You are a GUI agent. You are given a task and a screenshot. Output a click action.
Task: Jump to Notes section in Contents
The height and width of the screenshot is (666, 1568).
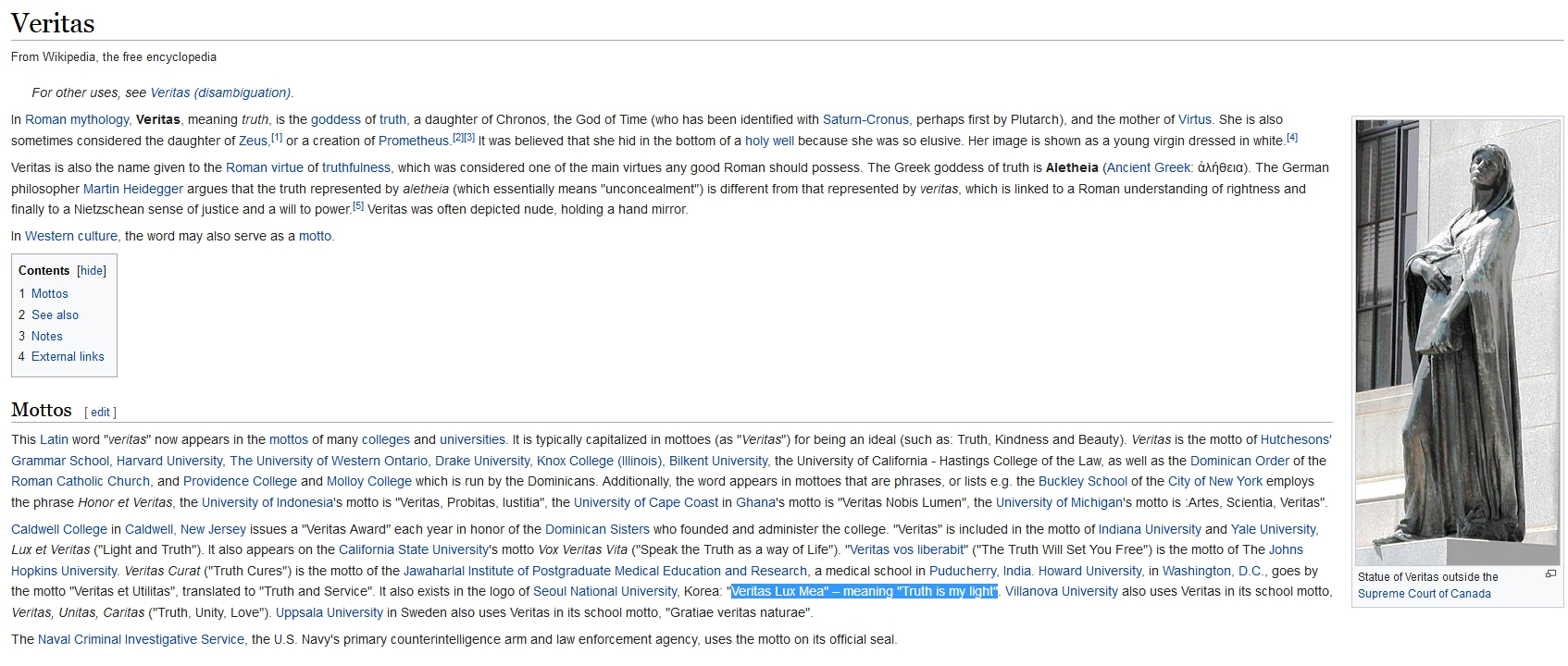coord(41,337)
